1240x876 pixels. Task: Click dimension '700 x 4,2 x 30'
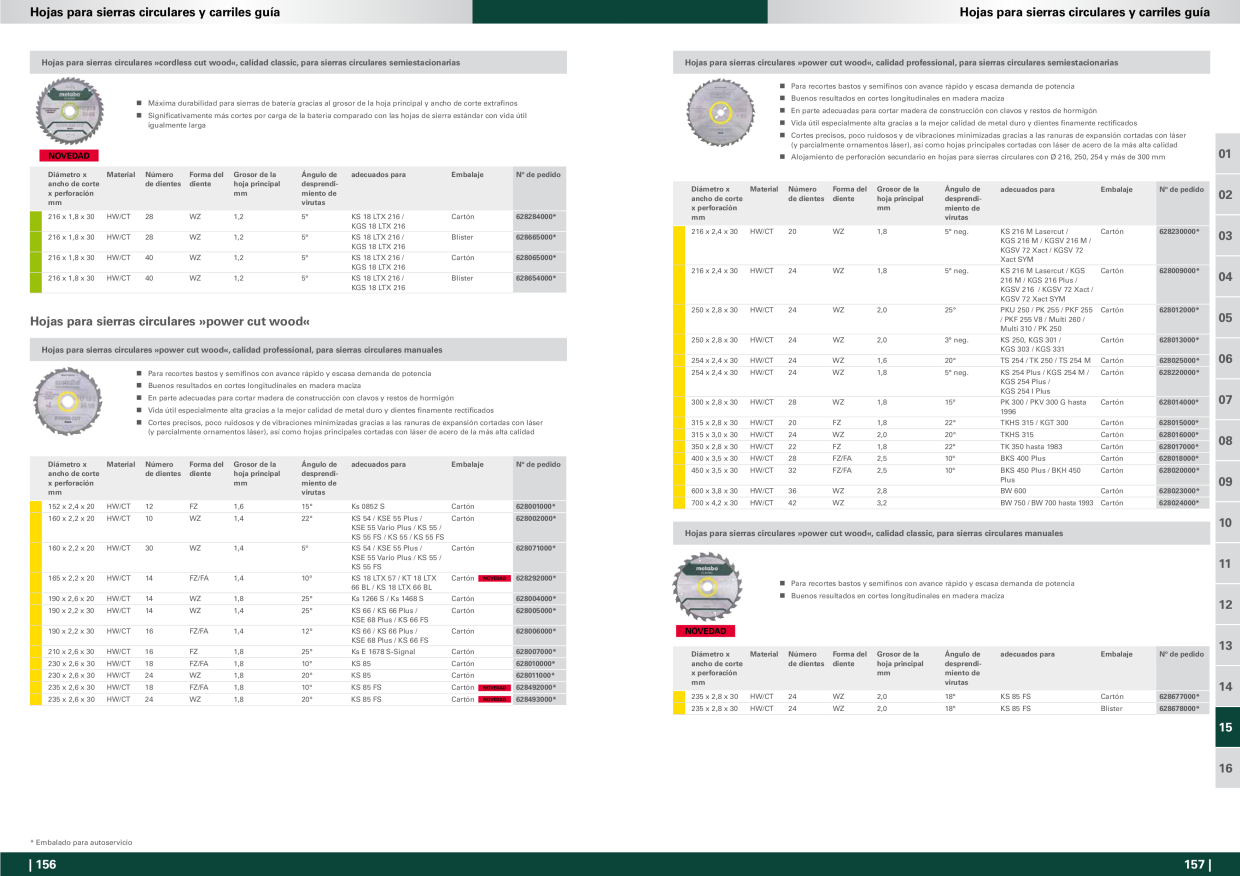pos(714,503)
